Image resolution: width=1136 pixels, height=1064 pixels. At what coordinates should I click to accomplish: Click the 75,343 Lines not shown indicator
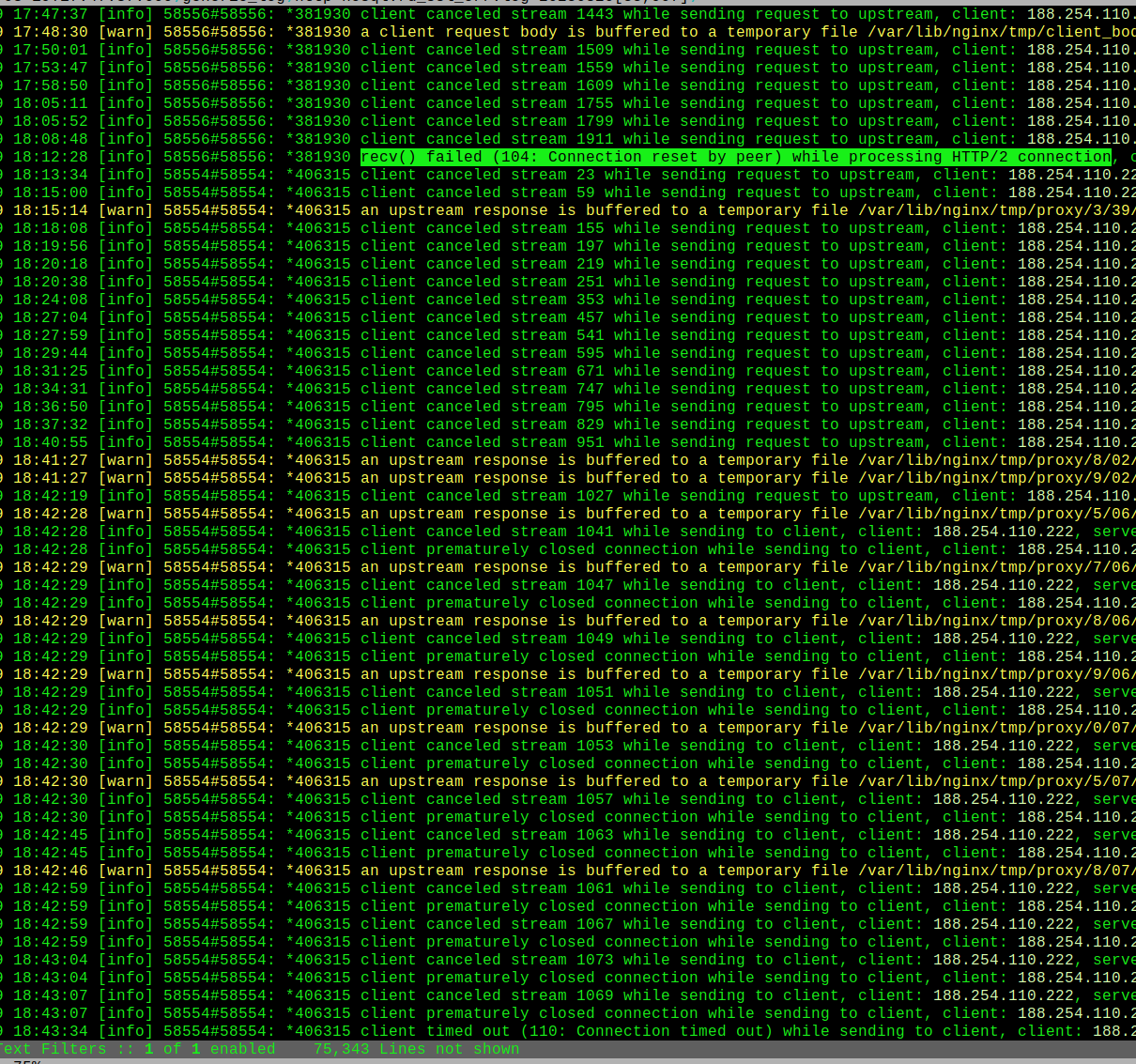[x=416, y=1049]
